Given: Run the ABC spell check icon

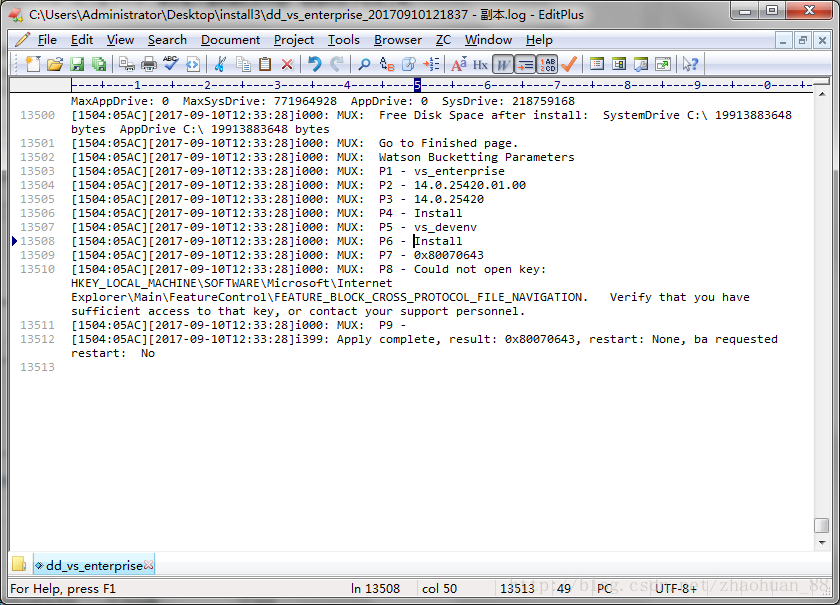Looking at the screenshot, I should coord(171,64).
